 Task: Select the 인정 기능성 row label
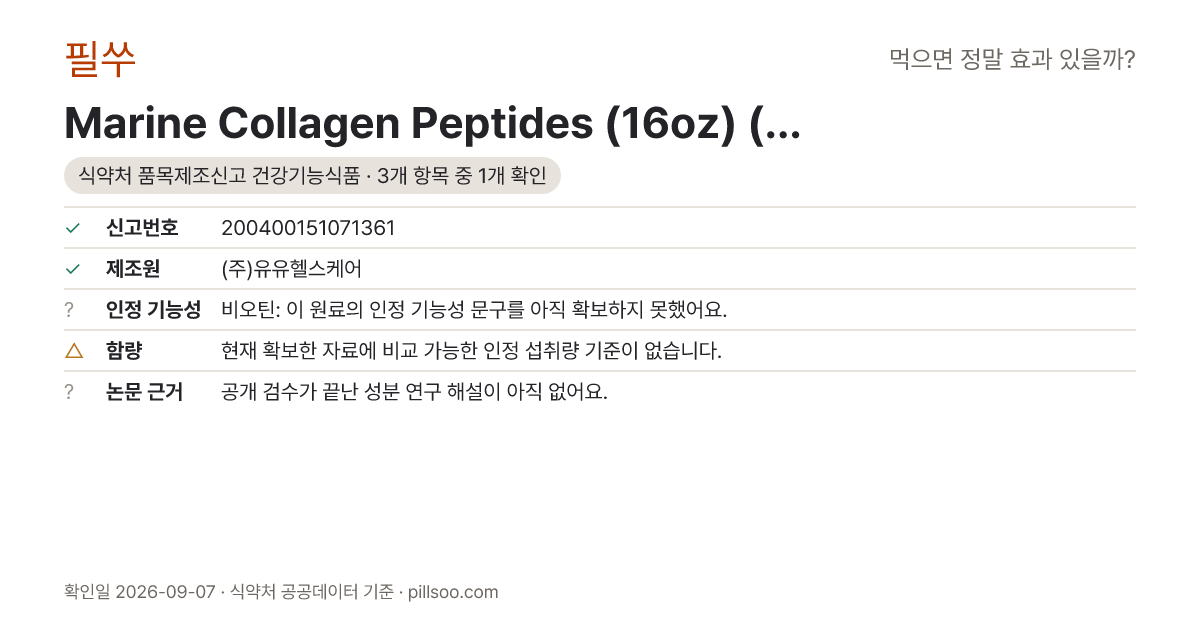pos(153,310)
